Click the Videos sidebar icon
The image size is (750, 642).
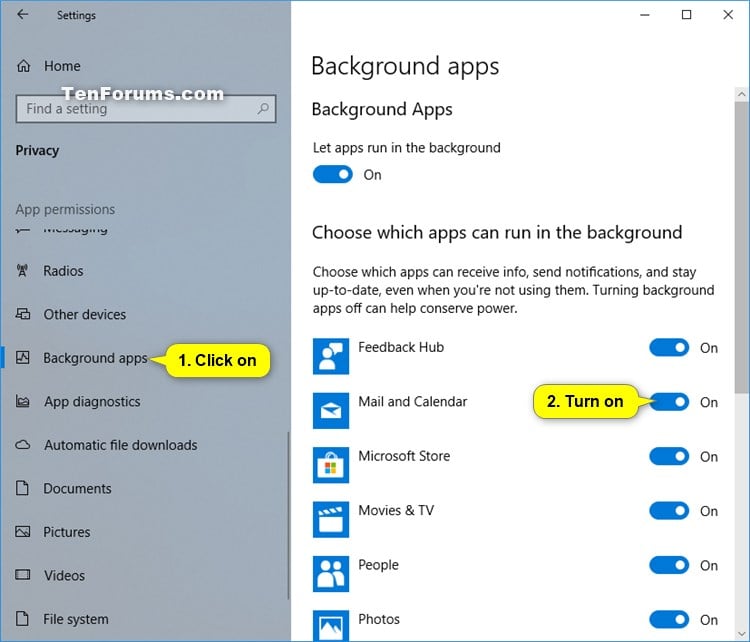pyautogui.click(x=22, y=575)
